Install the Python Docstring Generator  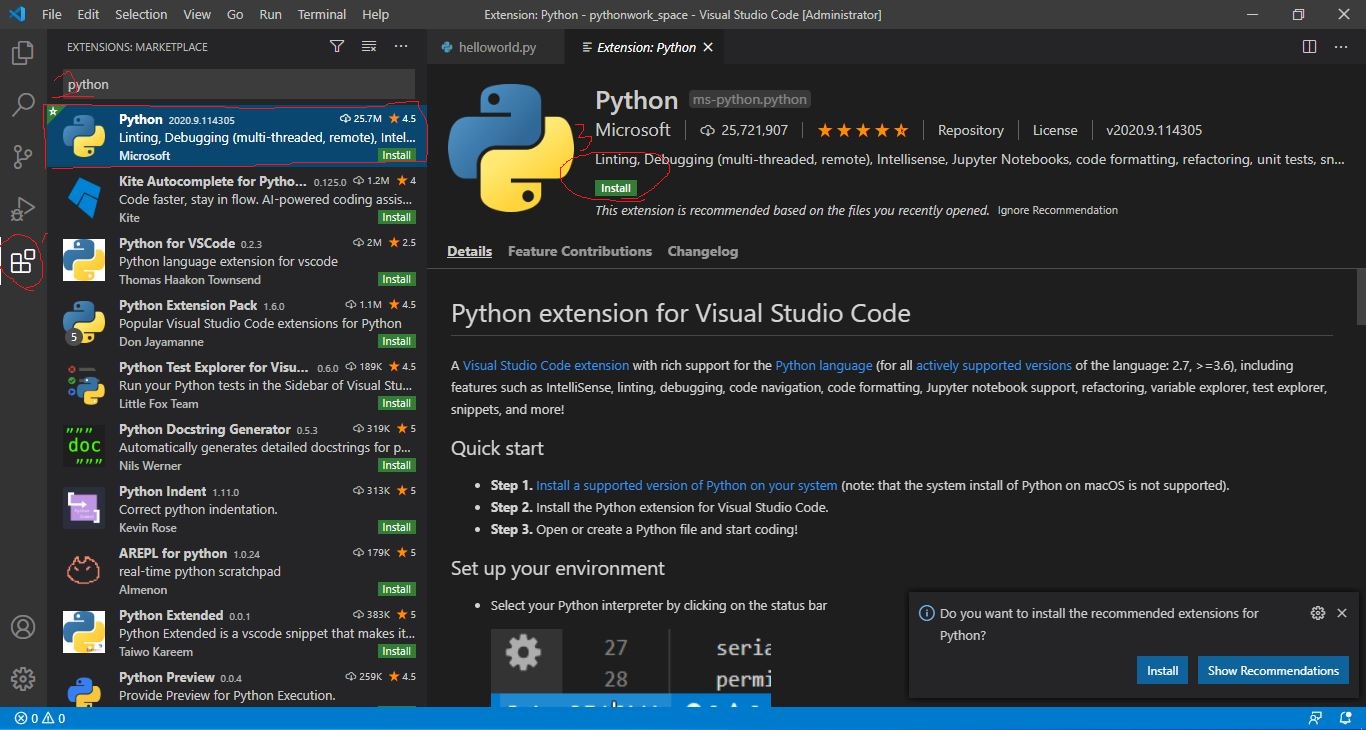(397, 465)
